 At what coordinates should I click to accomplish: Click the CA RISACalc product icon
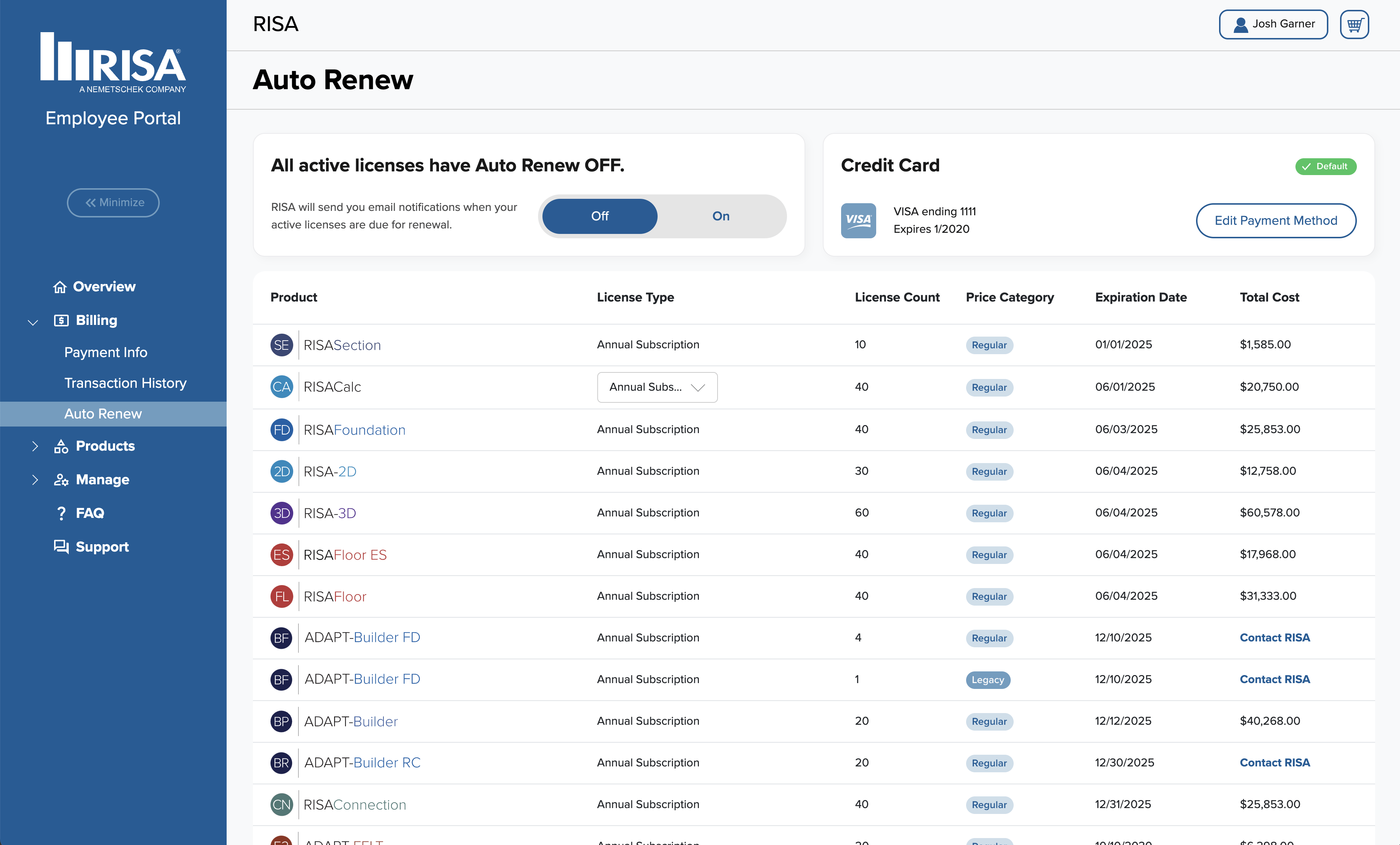[281, 387]
